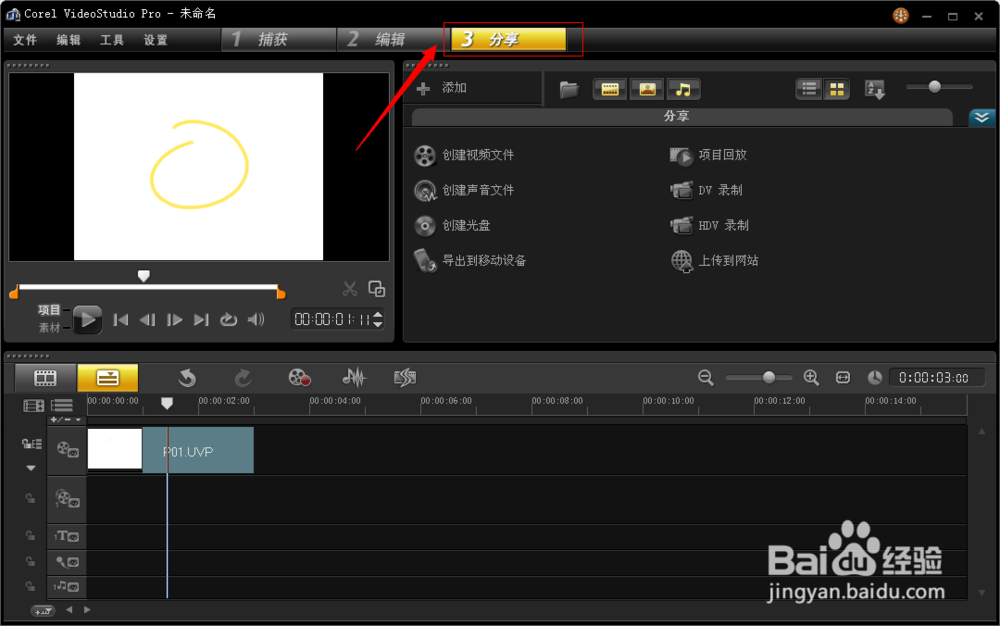This screenshot has width=1000, height=626.
Task: Switch to storyboard view
Action: pos(45,378)
